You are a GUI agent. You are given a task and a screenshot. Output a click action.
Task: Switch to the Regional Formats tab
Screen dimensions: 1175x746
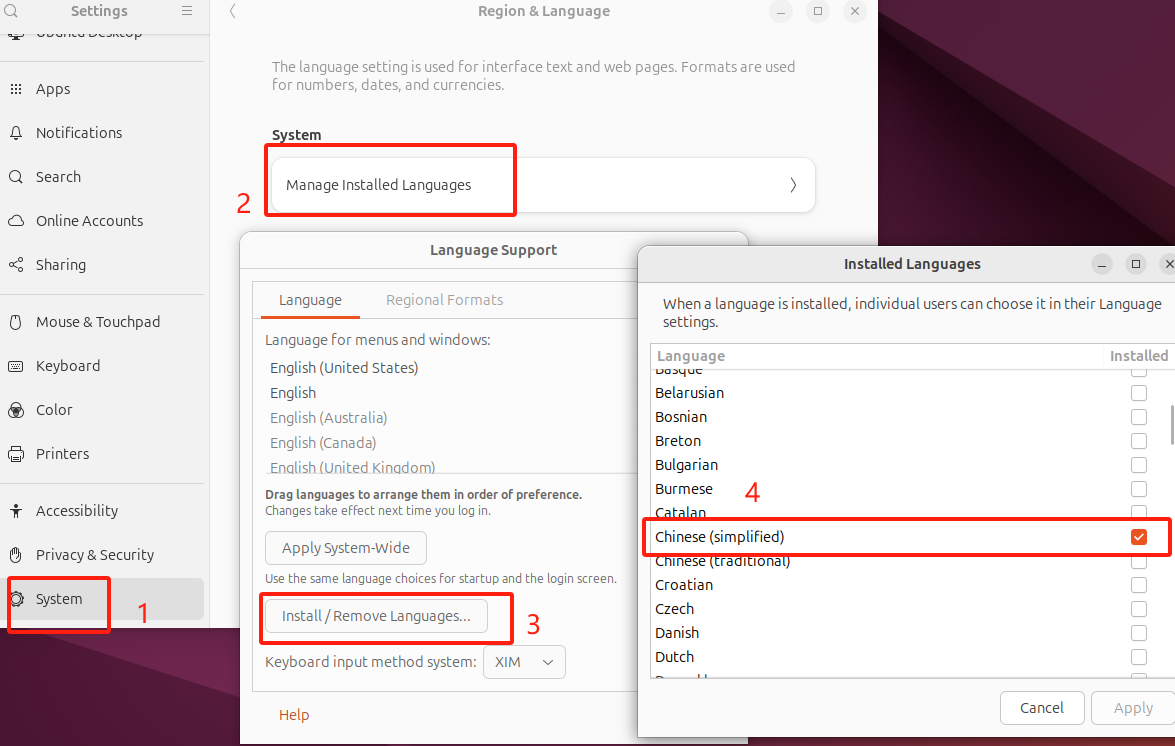click(x=444, y=300)
